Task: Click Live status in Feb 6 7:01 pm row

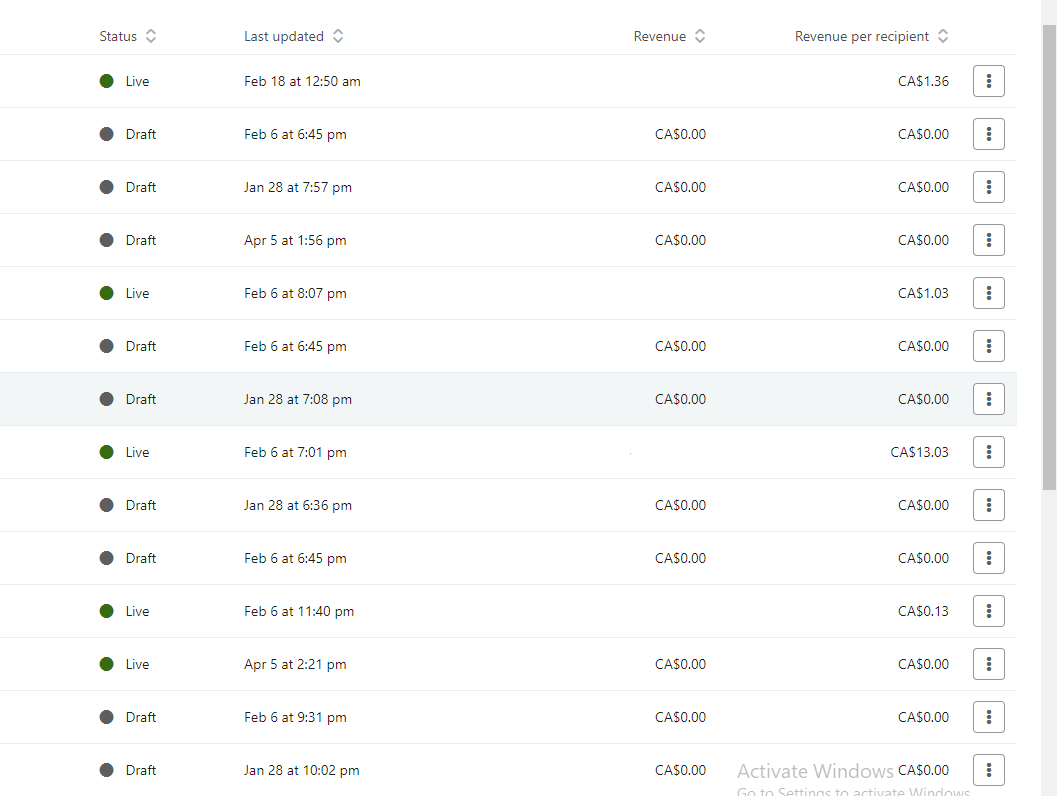Action: [x=125, y=452]
